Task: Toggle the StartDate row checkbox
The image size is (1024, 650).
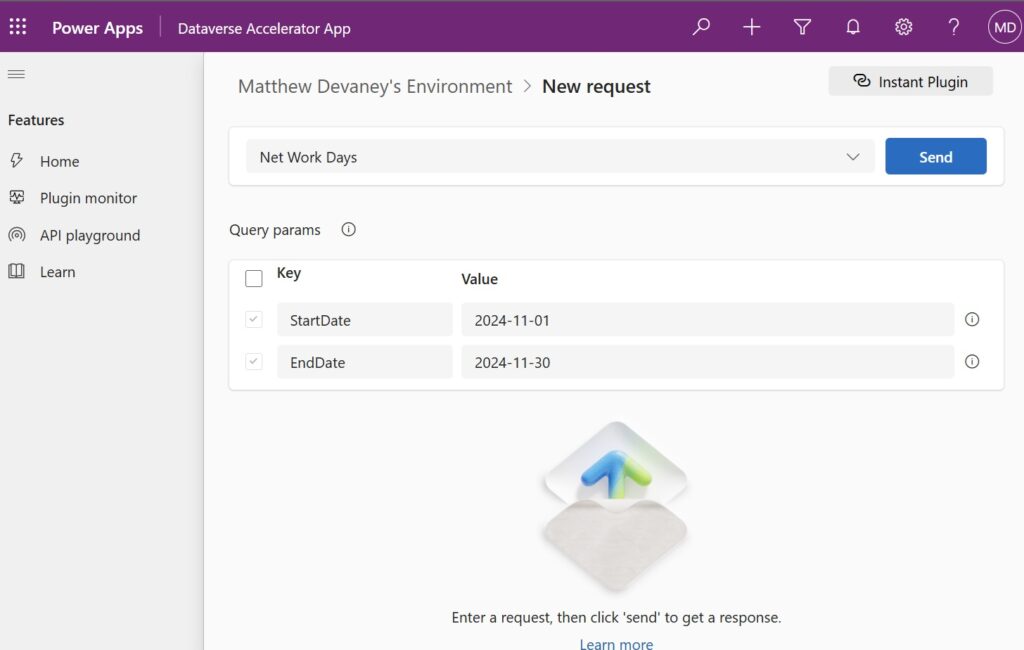Action: [253, 319]
